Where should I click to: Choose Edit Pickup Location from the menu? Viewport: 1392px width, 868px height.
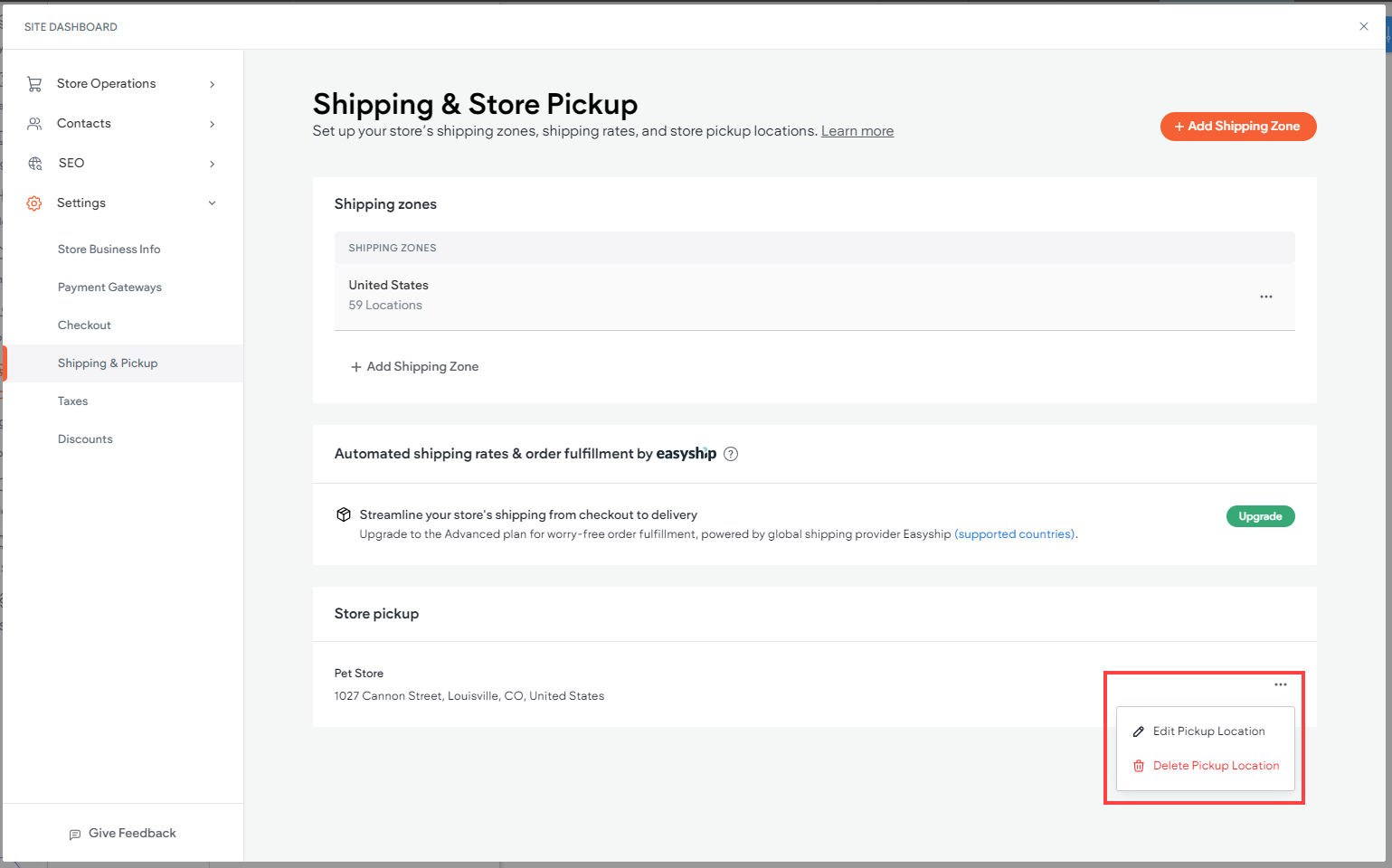1208,731
